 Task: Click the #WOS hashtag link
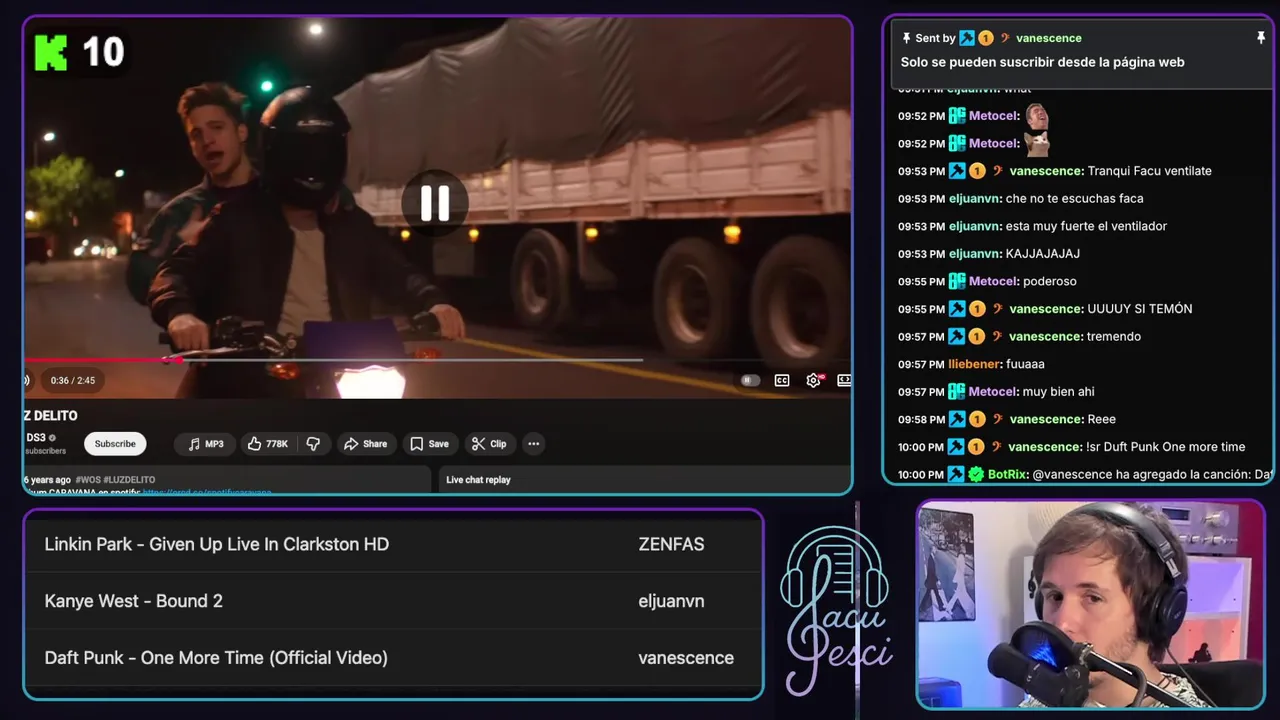pyautogui.click(x=87, y=480)
